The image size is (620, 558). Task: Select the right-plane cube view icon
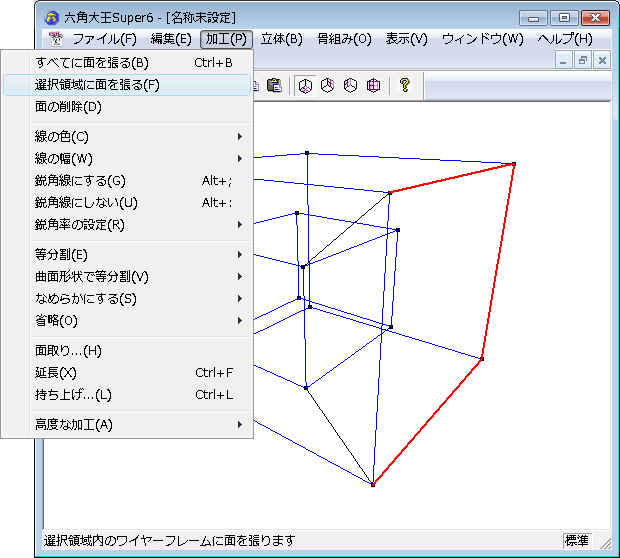tap(327, 85)
